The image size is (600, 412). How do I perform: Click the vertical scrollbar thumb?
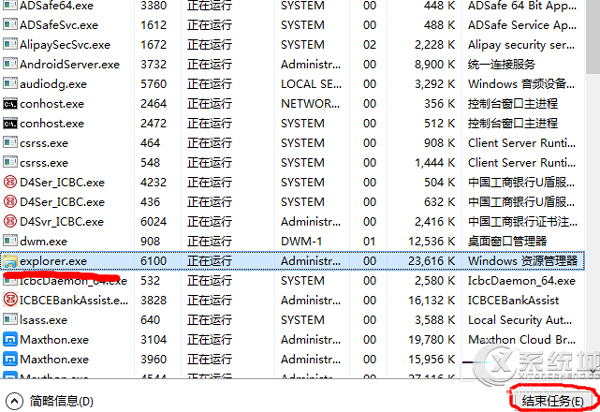tap(593, 37)
